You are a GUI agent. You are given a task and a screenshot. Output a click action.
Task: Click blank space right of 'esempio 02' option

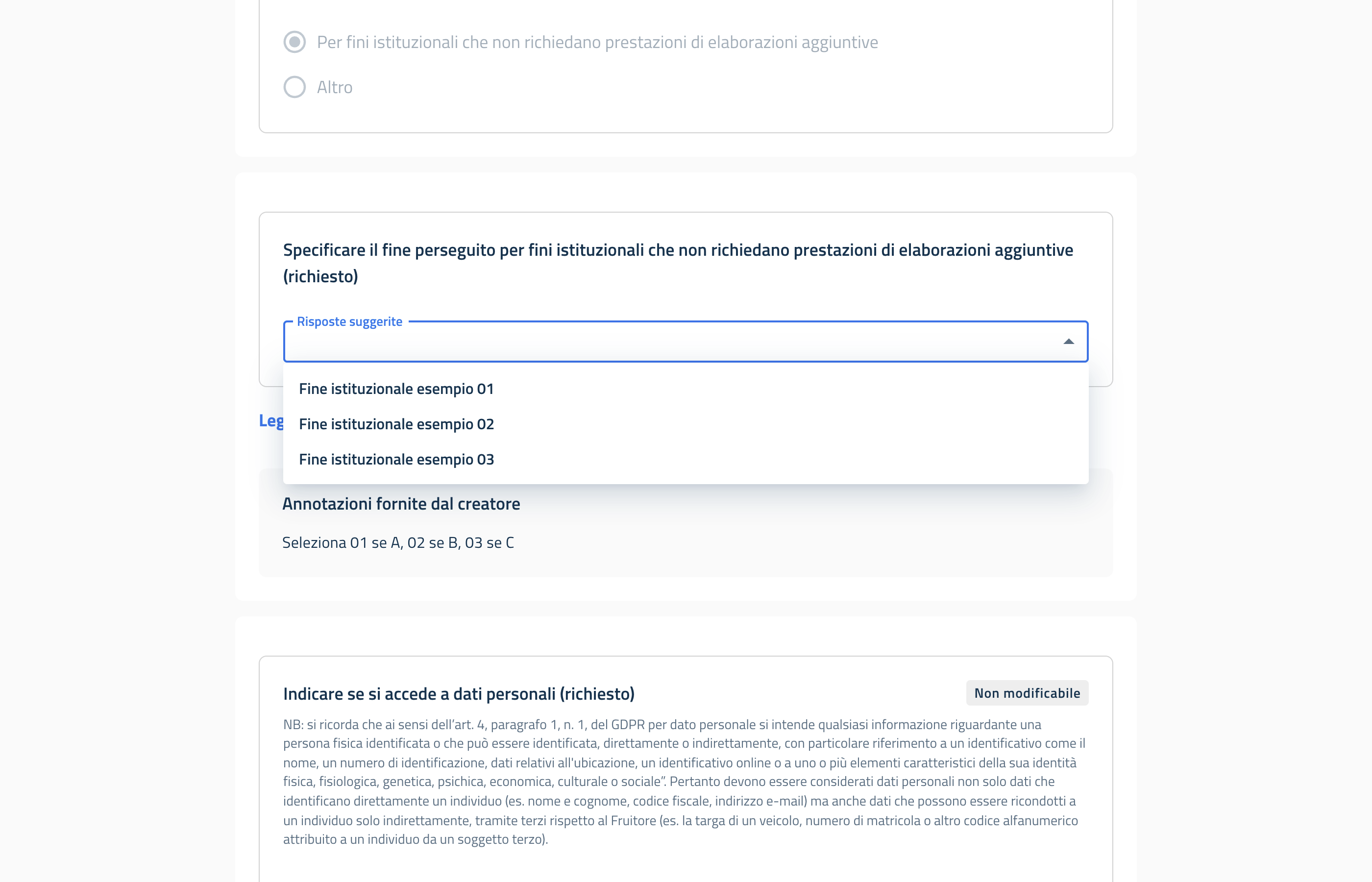(802, 424)
